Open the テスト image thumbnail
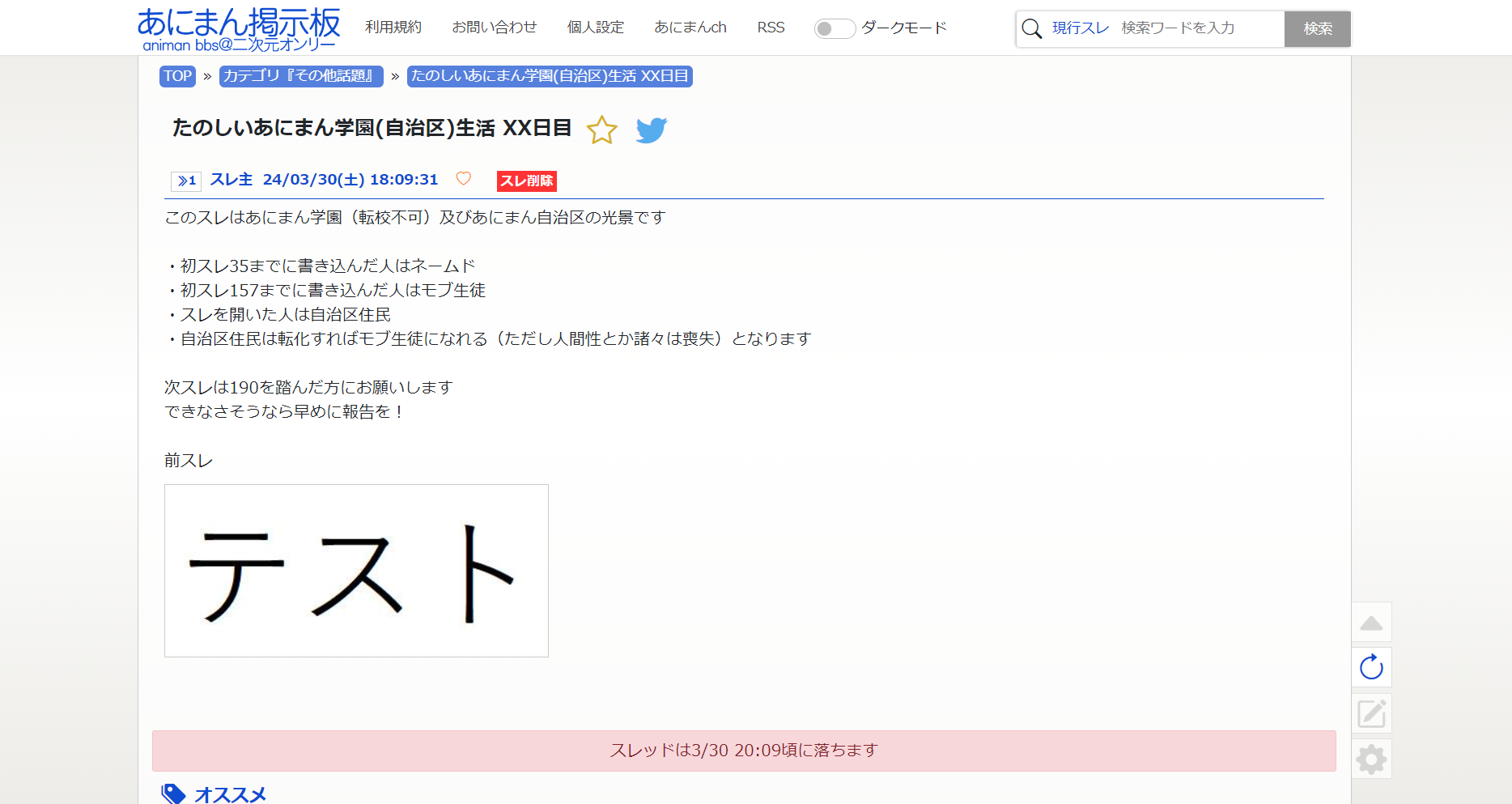The image size is (1512, 804). point(356,571)
